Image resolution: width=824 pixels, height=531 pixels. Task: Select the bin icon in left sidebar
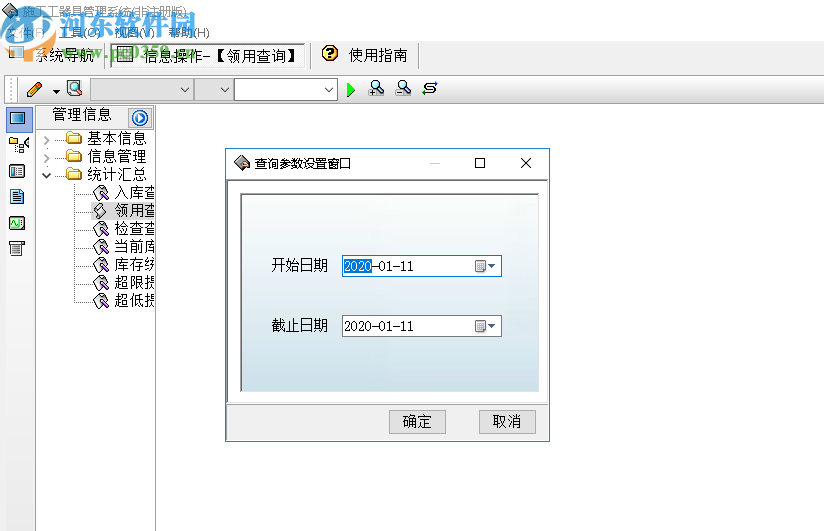[x=17, y=248]
